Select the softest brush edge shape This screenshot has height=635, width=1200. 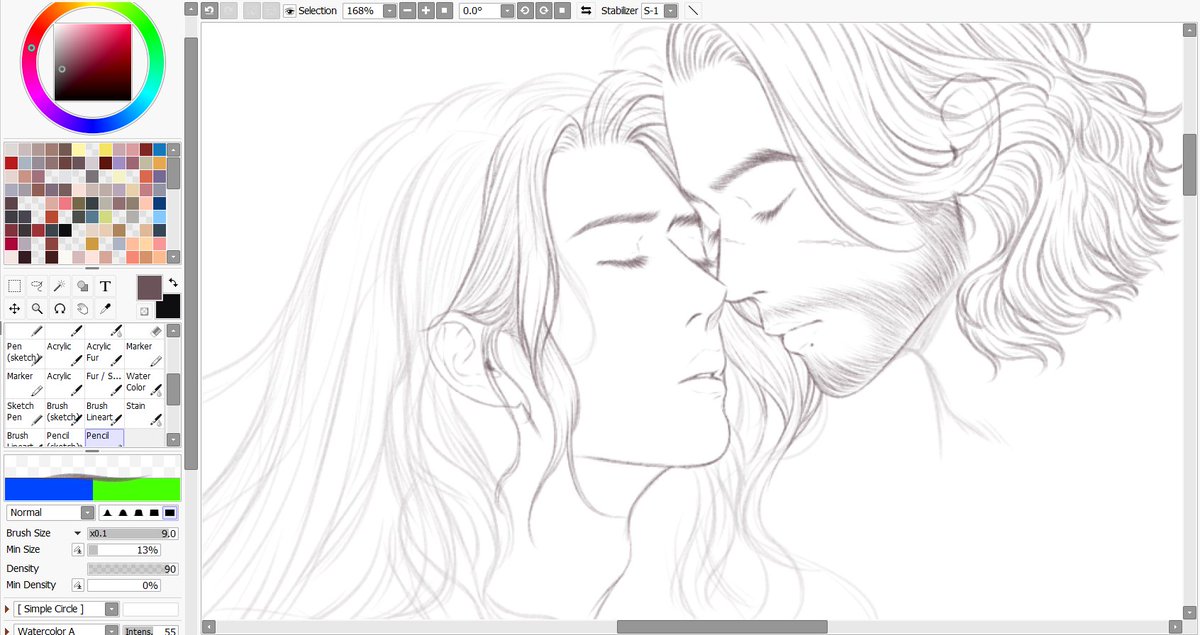pos(106,512)
